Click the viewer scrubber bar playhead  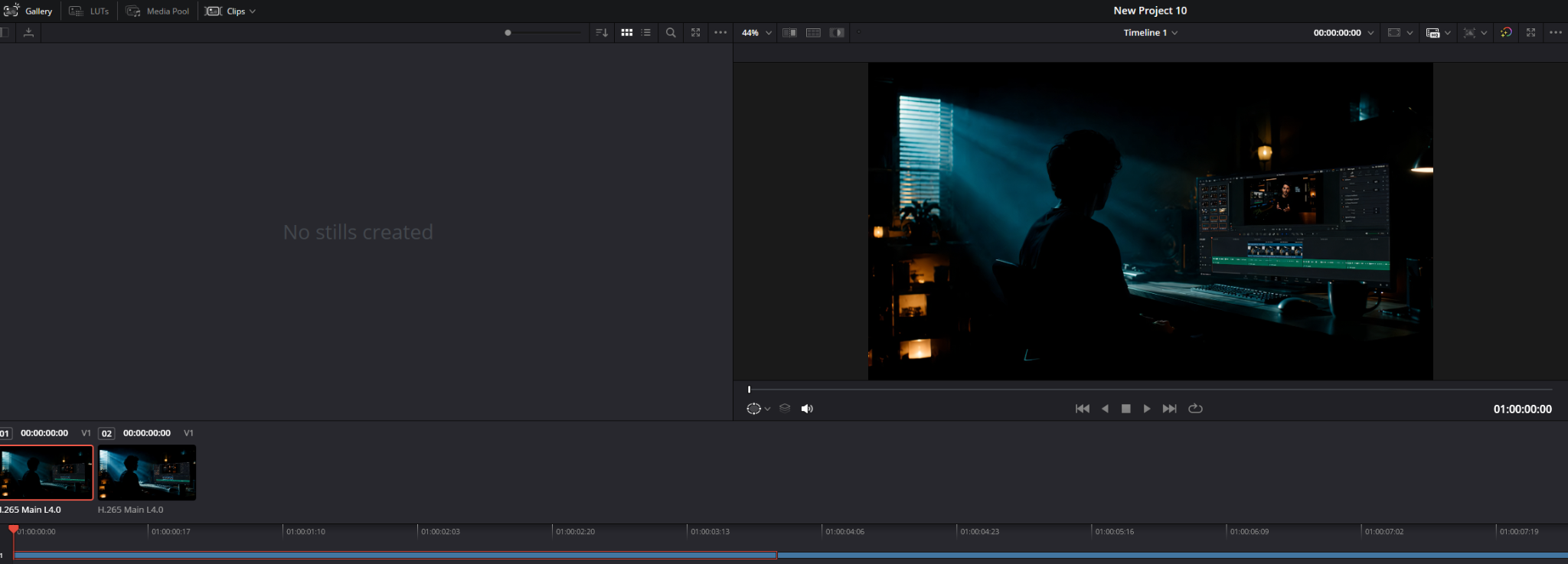tap(750, 390)
